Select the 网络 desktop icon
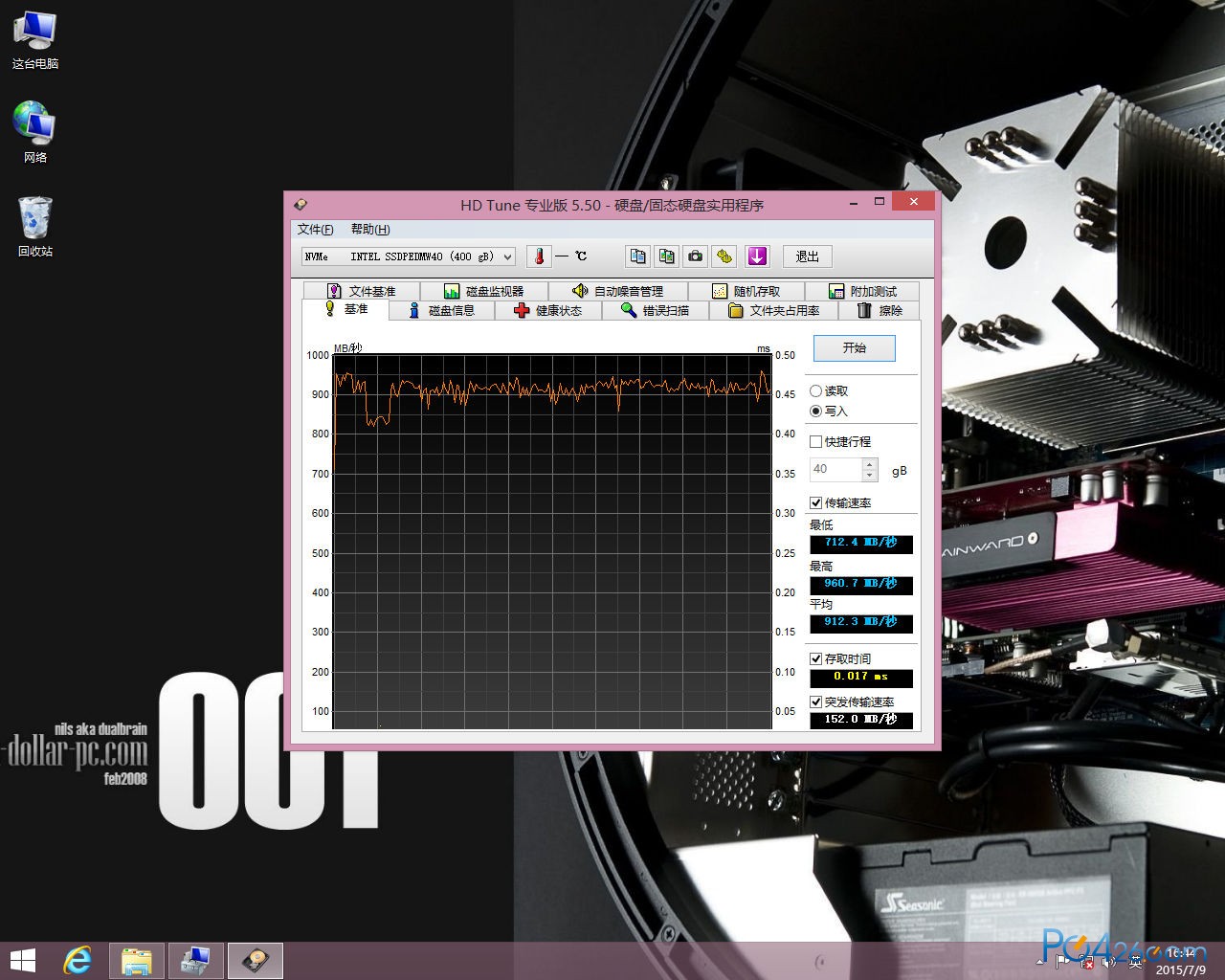The height and width of the screenshot is (980, 1225). 35,132
